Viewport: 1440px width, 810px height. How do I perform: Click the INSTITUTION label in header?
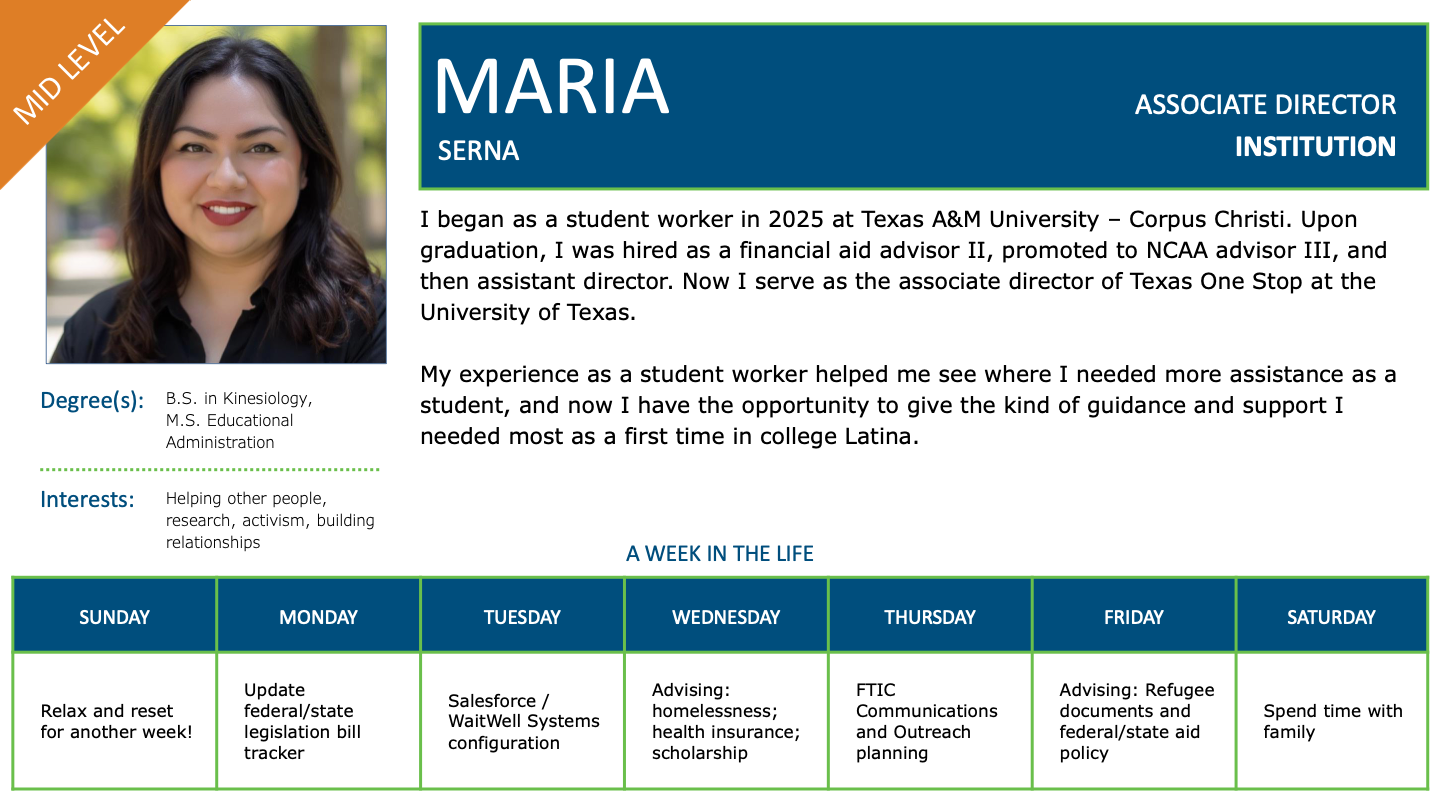tap(1315, 147)
